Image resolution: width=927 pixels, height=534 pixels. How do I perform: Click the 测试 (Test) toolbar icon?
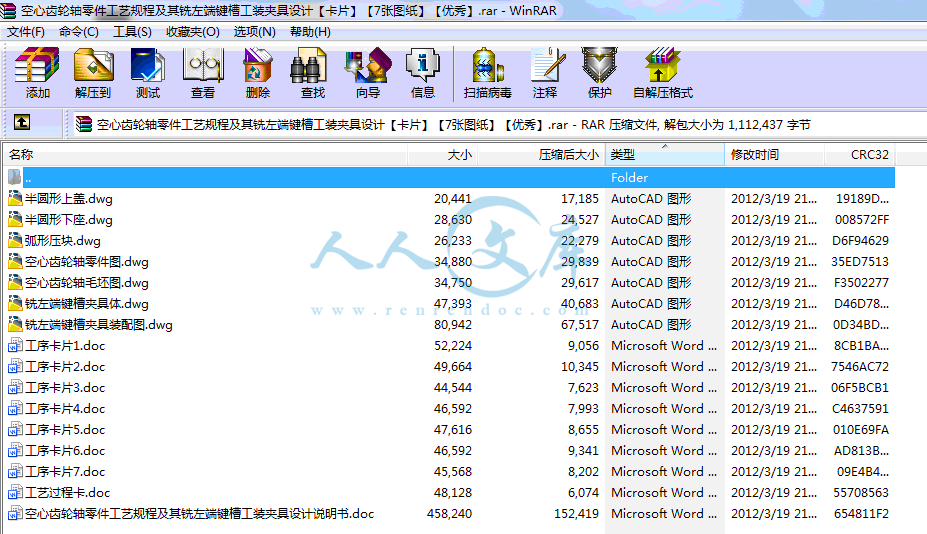click(x=148, y=65)
